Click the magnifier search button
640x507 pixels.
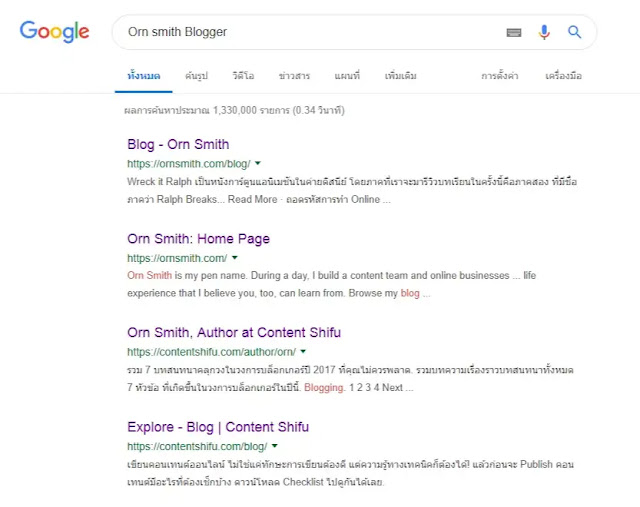pos(574,32)
